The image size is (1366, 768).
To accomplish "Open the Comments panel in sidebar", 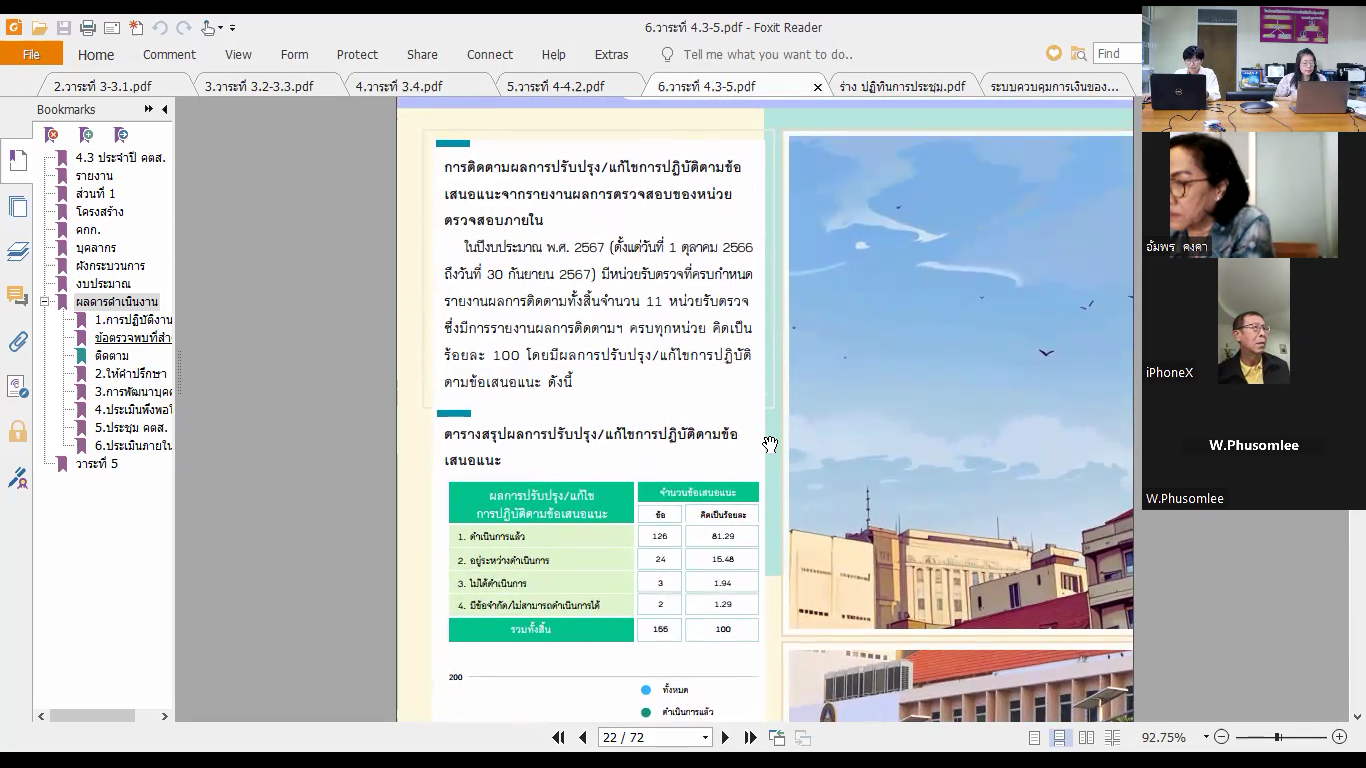I will pos(17,296).
